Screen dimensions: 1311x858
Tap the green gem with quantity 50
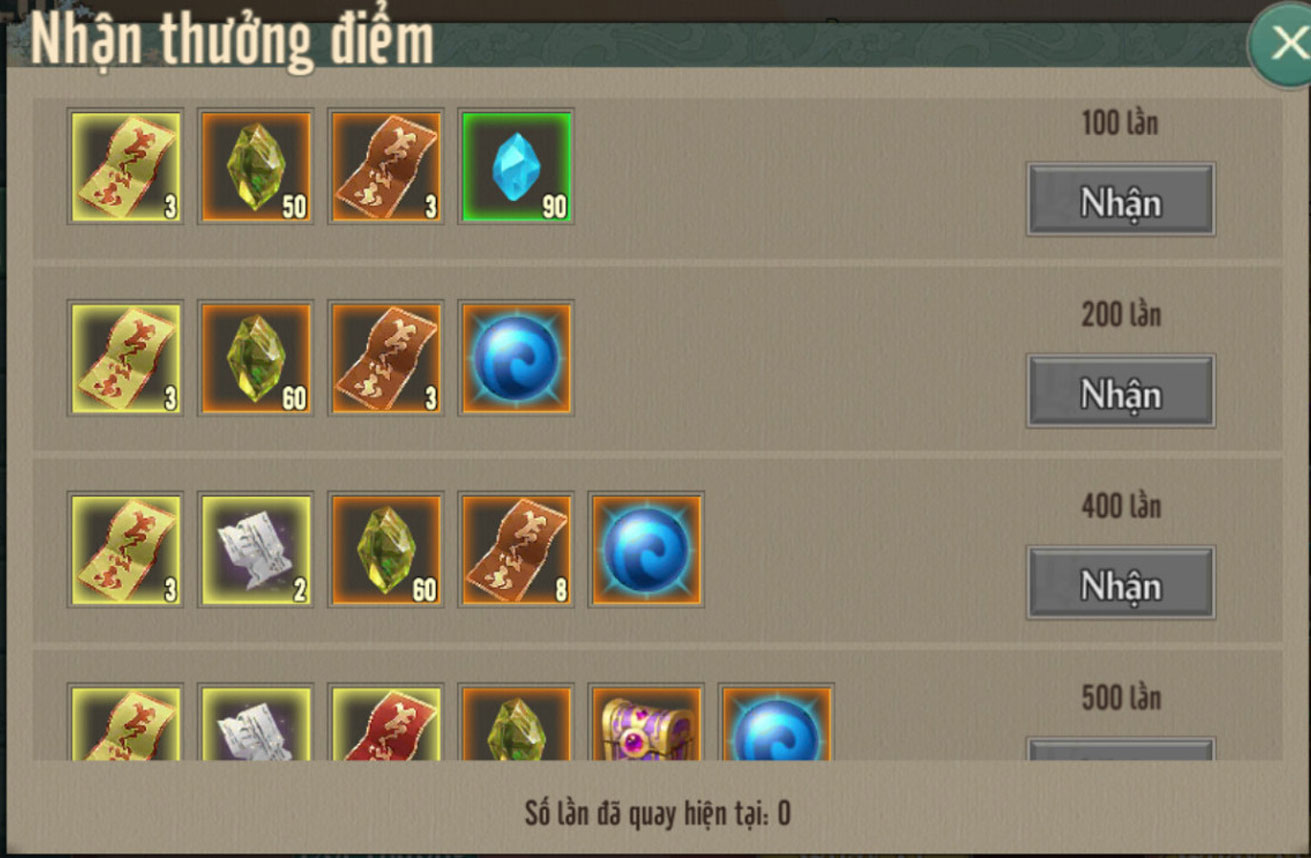coord(256,166)
